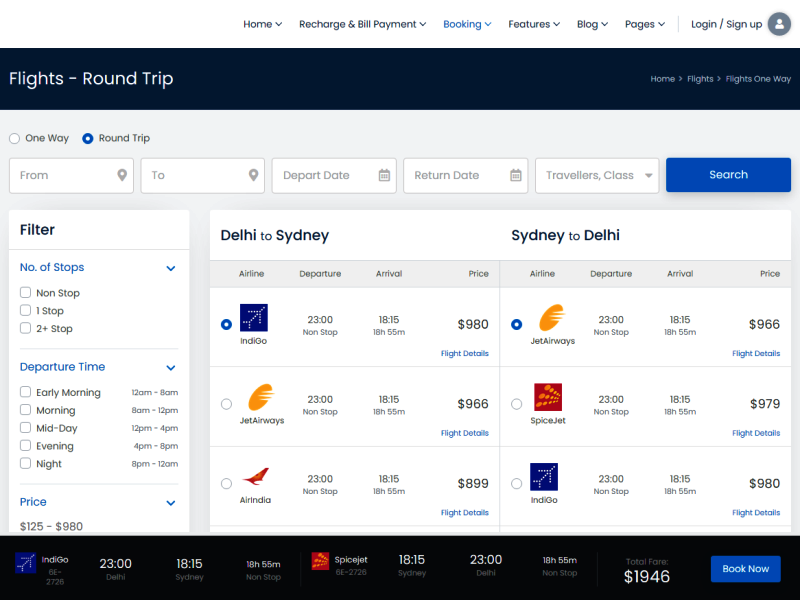Click Book Now for total fare $1946
The width and height of the screenshot is (800, 600).
[x=745, y=568]
